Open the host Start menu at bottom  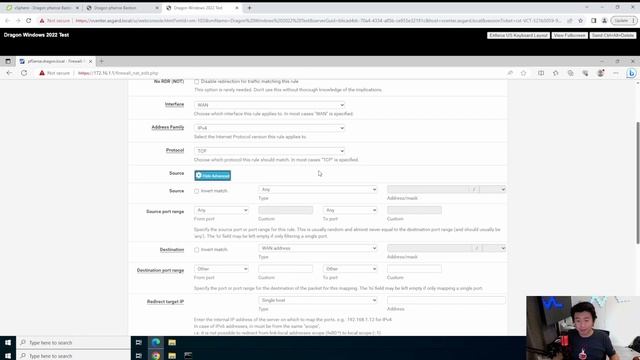coord(8,356)
